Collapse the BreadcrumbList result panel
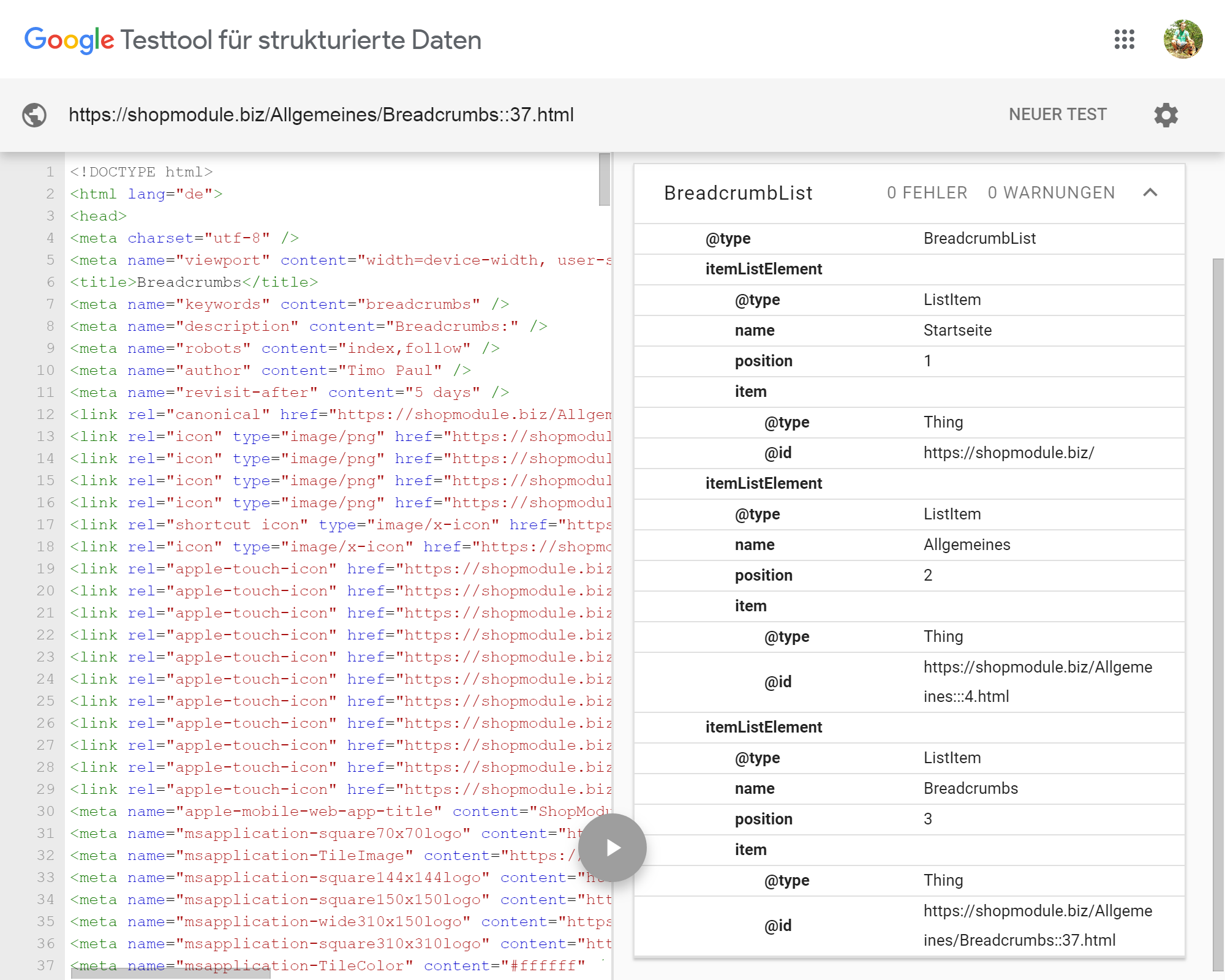 pos(1150,193)
